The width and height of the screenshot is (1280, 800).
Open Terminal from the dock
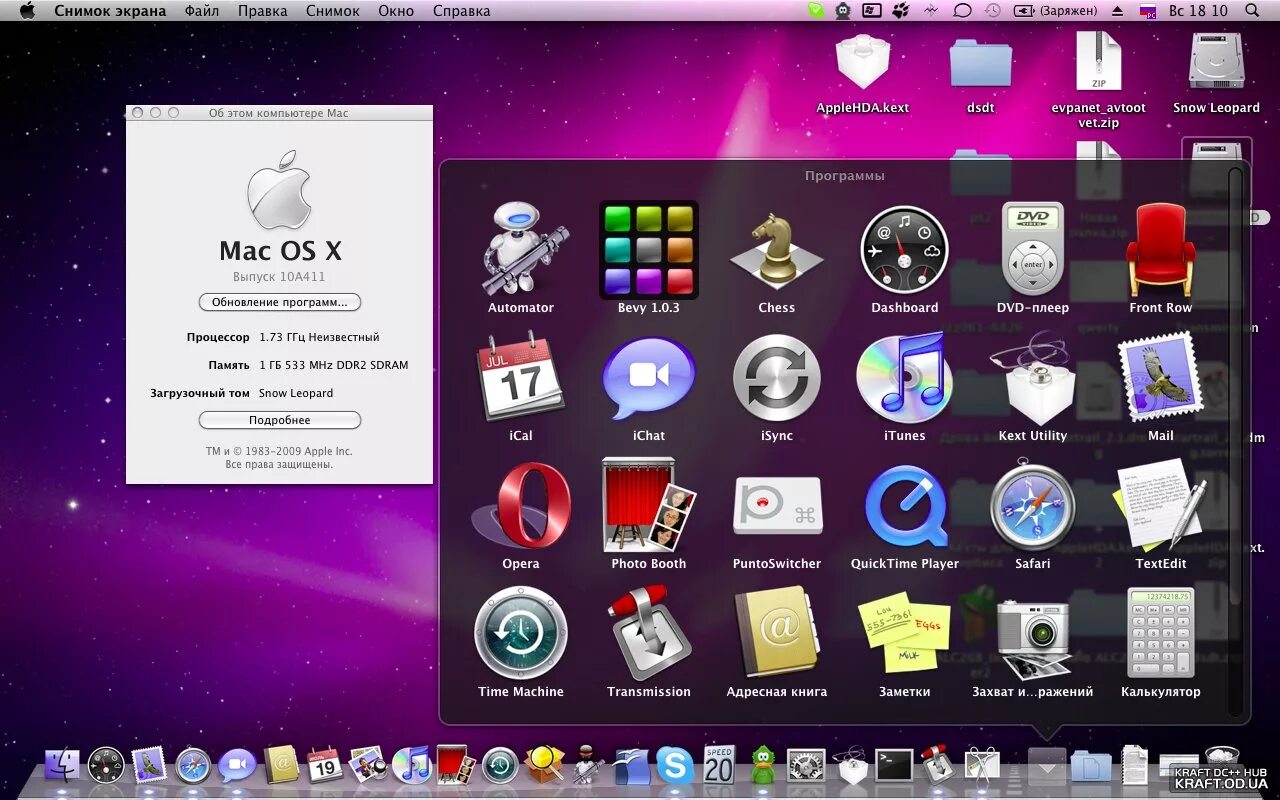[x=894, y=765]
